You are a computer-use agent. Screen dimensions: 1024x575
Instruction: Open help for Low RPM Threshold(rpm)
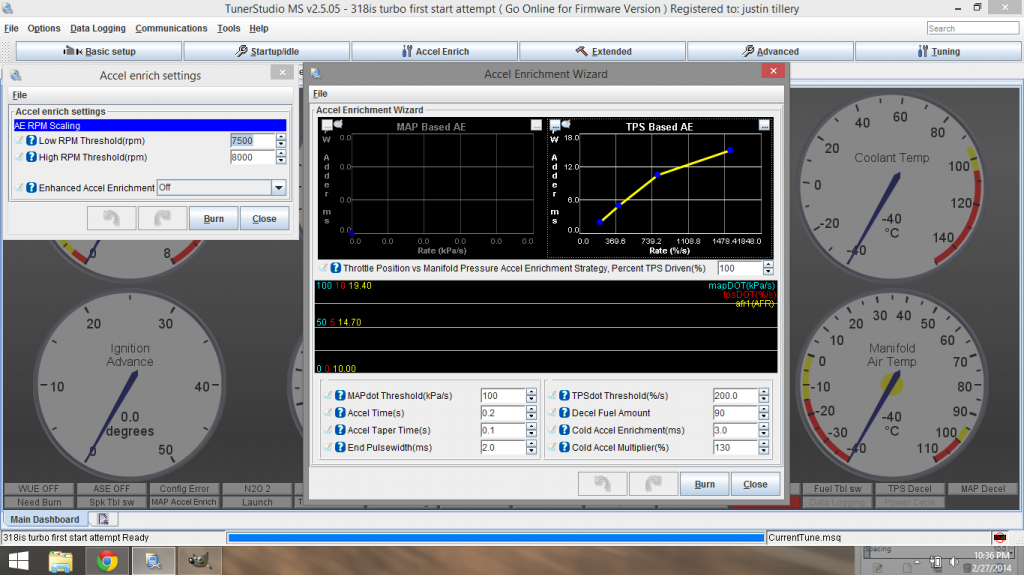(x=31, y=140)
